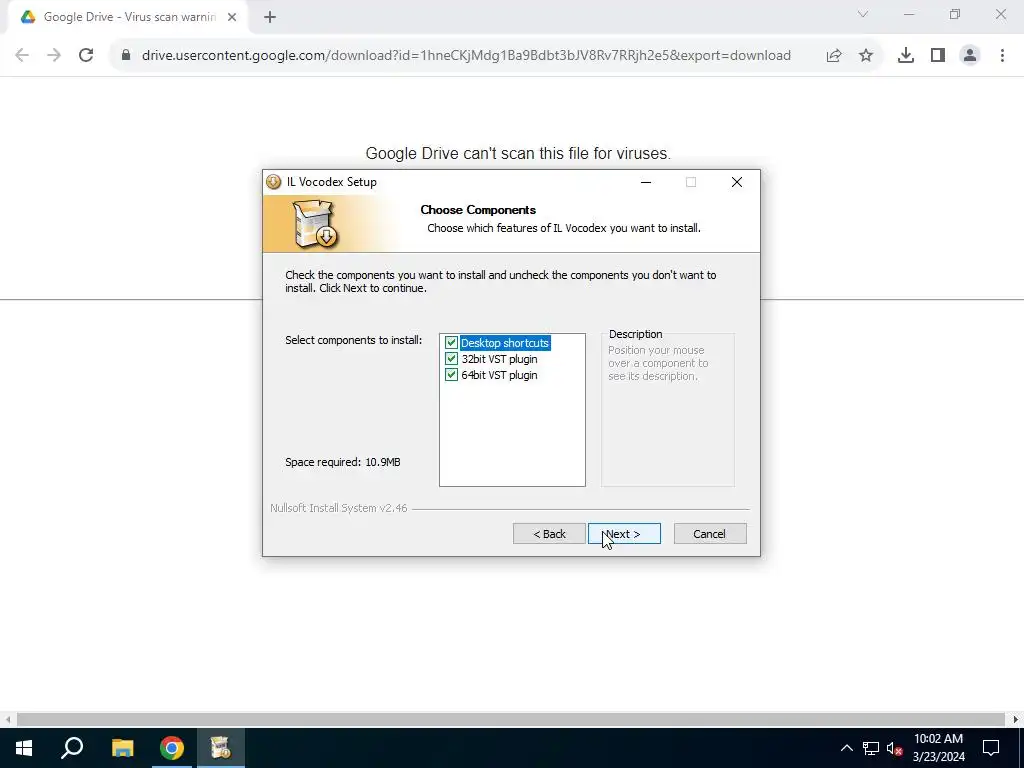Click the address bar URL

[x=466, y=56]
